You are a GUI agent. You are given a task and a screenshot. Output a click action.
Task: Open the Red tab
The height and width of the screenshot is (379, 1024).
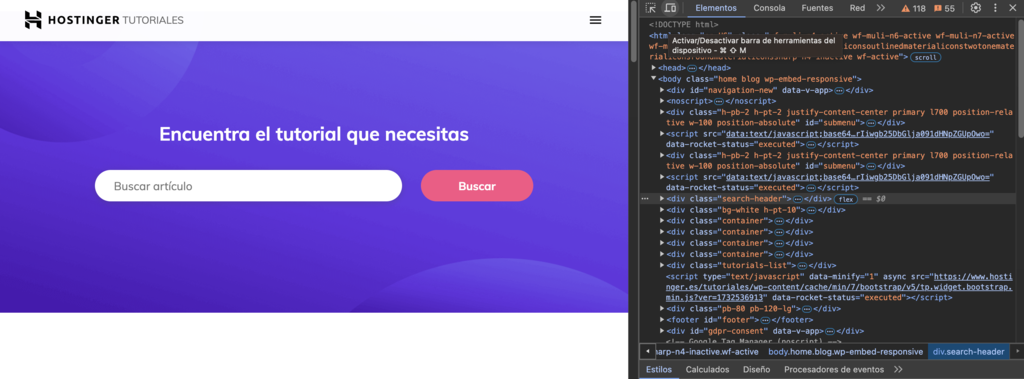857,8
